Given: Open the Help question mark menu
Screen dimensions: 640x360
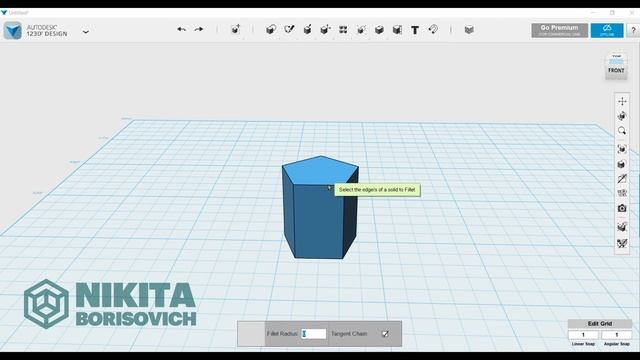Looking at the screenshot, I should 633,30.
